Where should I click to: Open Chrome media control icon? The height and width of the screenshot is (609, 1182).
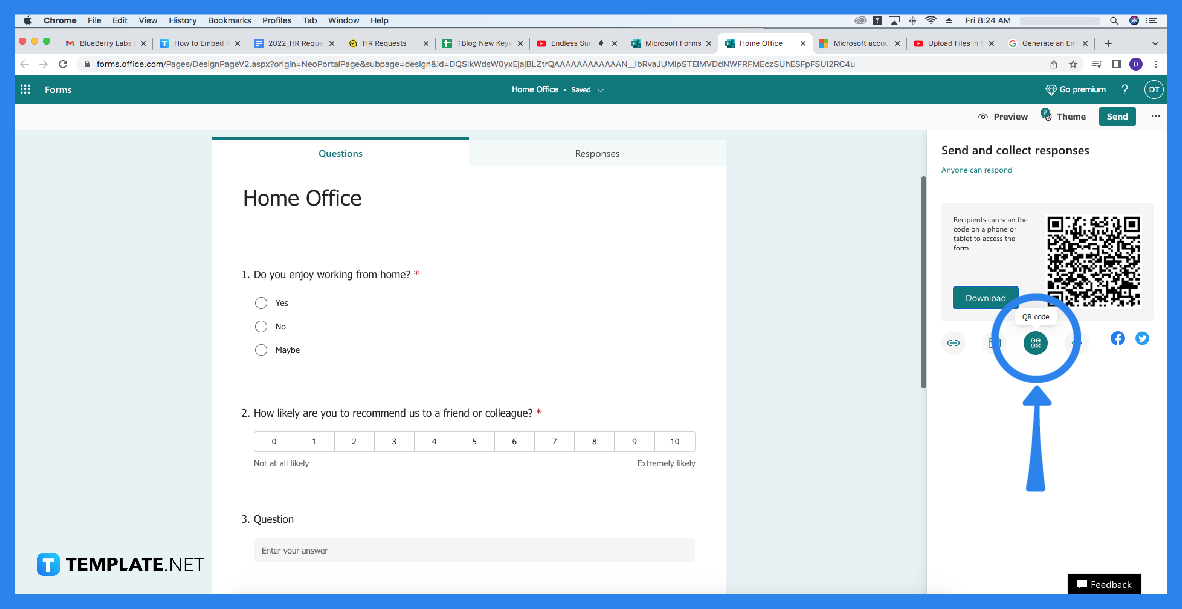1097,64
